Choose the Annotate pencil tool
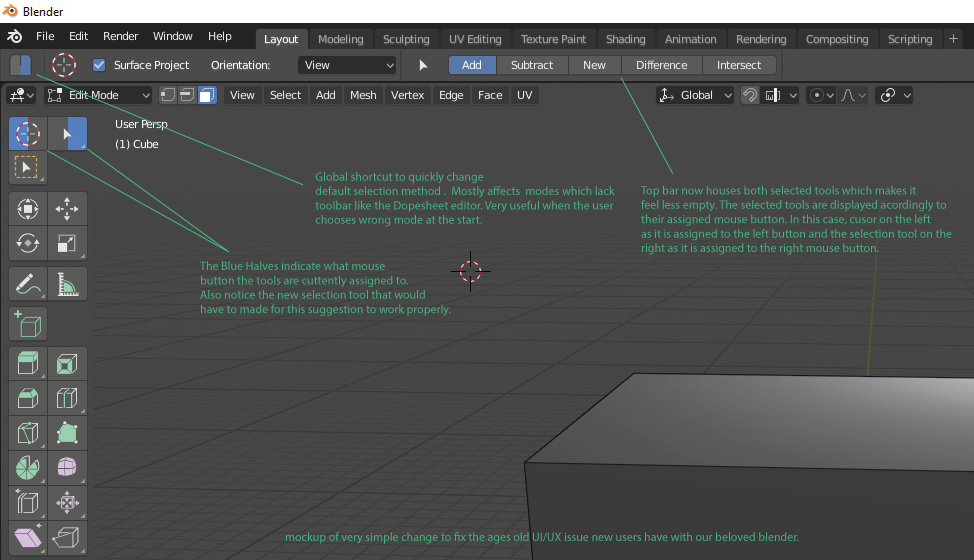Viewport: 974px width, 560px height. click(28, 284)
